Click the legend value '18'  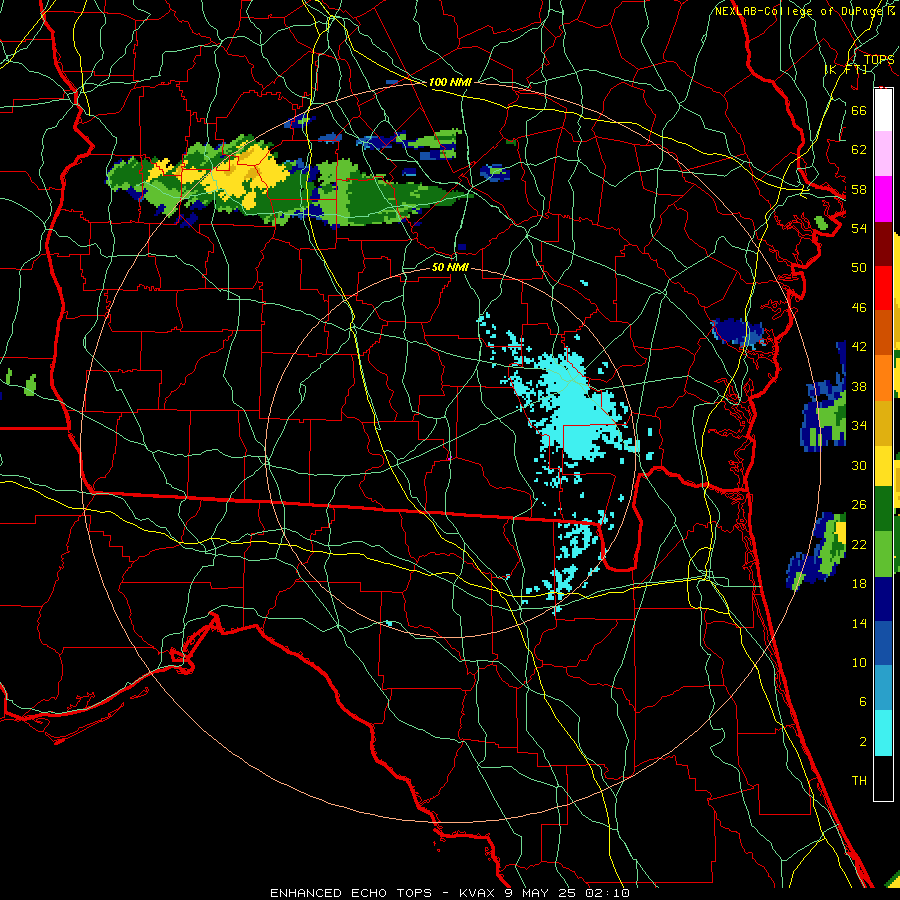tap(859, 584)
